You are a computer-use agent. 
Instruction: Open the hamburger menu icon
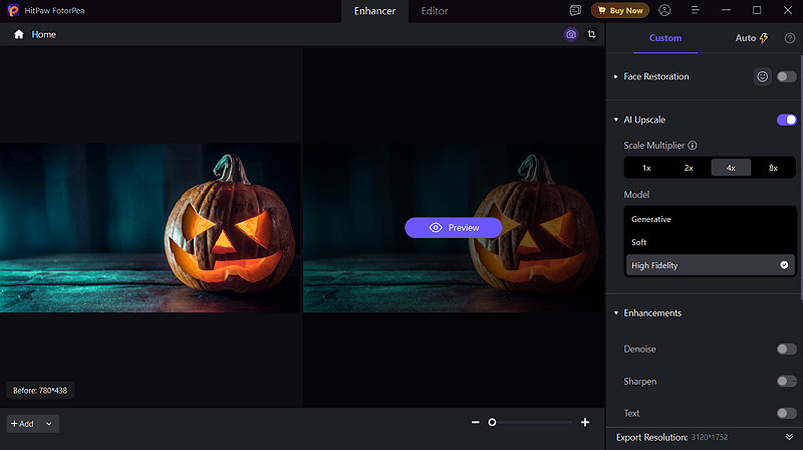click(695, 10)
